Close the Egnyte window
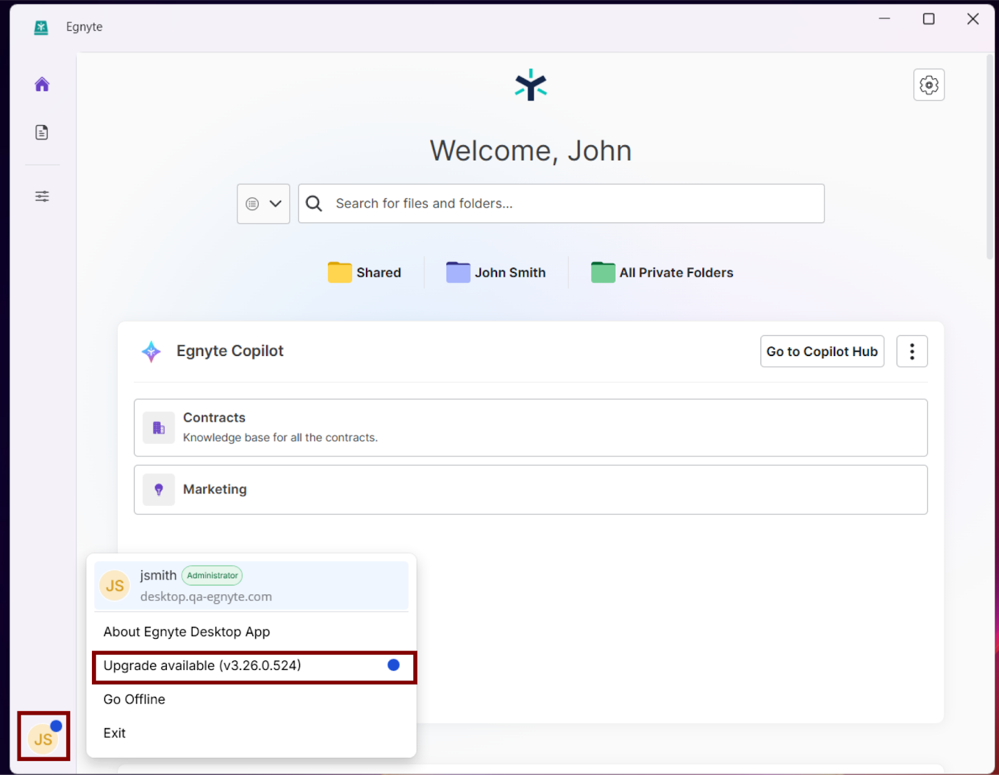This screenshot has height=775, width=999. coord(973,19)
